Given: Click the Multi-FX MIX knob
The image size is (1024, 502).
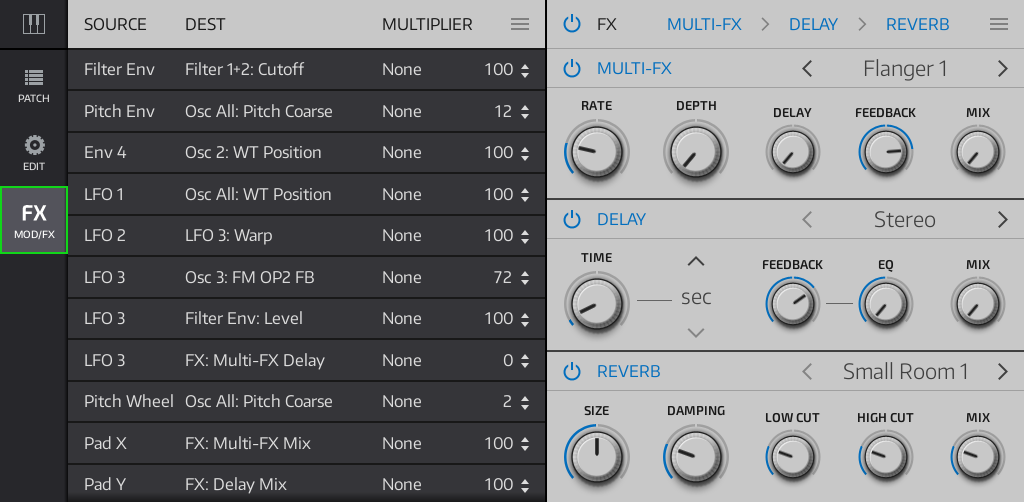Looking at the screenshot, I should (x=978, y=151).
